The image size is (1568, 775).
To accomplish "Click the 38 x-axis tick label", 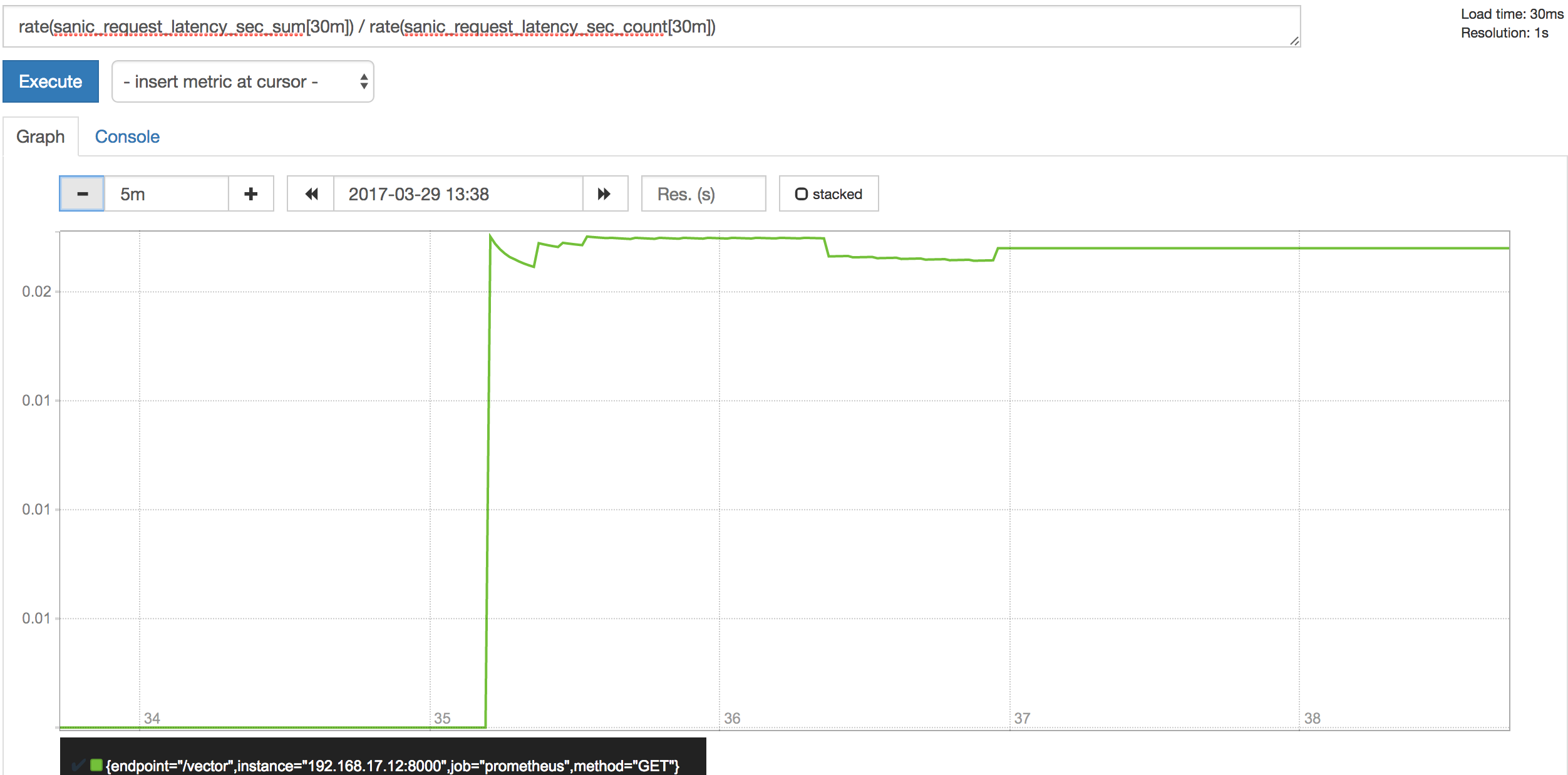I will (1312, 718).
